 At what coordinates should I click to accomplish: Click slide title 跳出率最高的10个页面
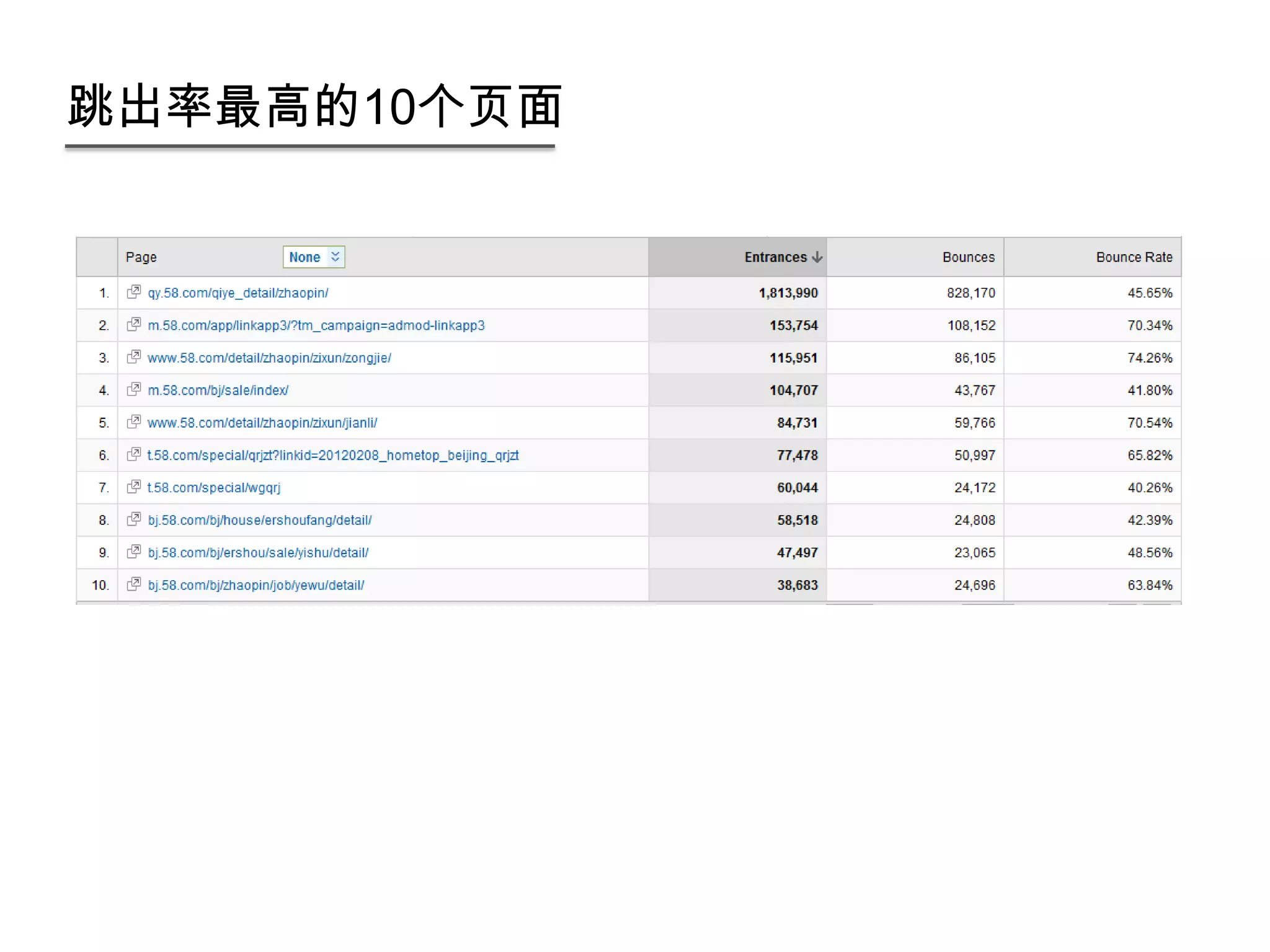click(x=315, y=107)
